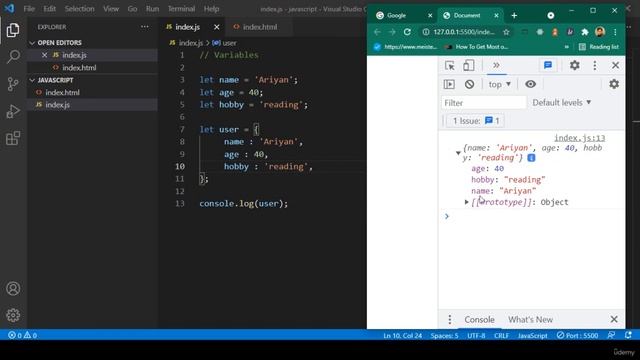This screenshot has height=360, width=640.
Task: Open the DevTools settings gear
Action: coord(575,65)
